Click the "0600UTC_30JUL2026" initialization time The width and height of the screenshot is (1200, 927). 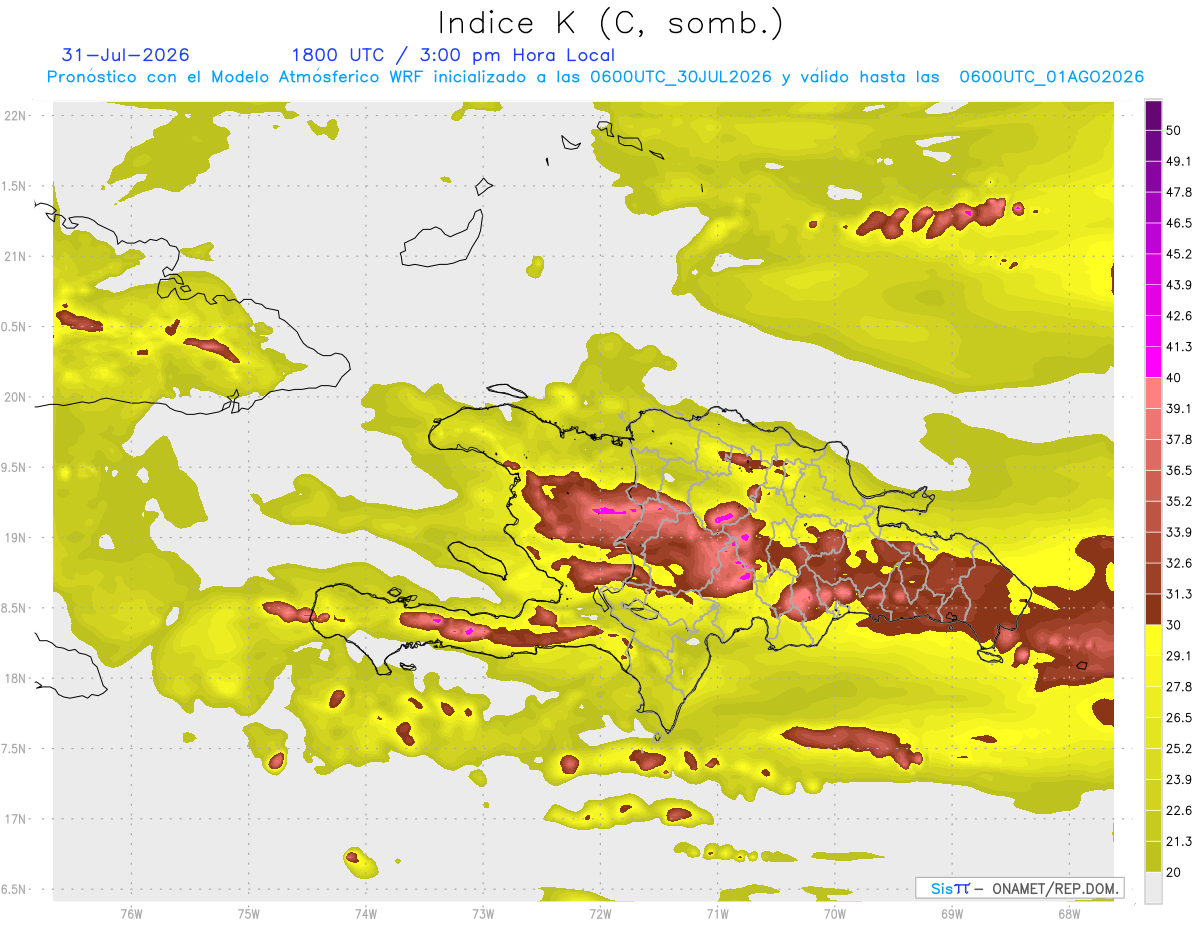[x=680, y=77]
